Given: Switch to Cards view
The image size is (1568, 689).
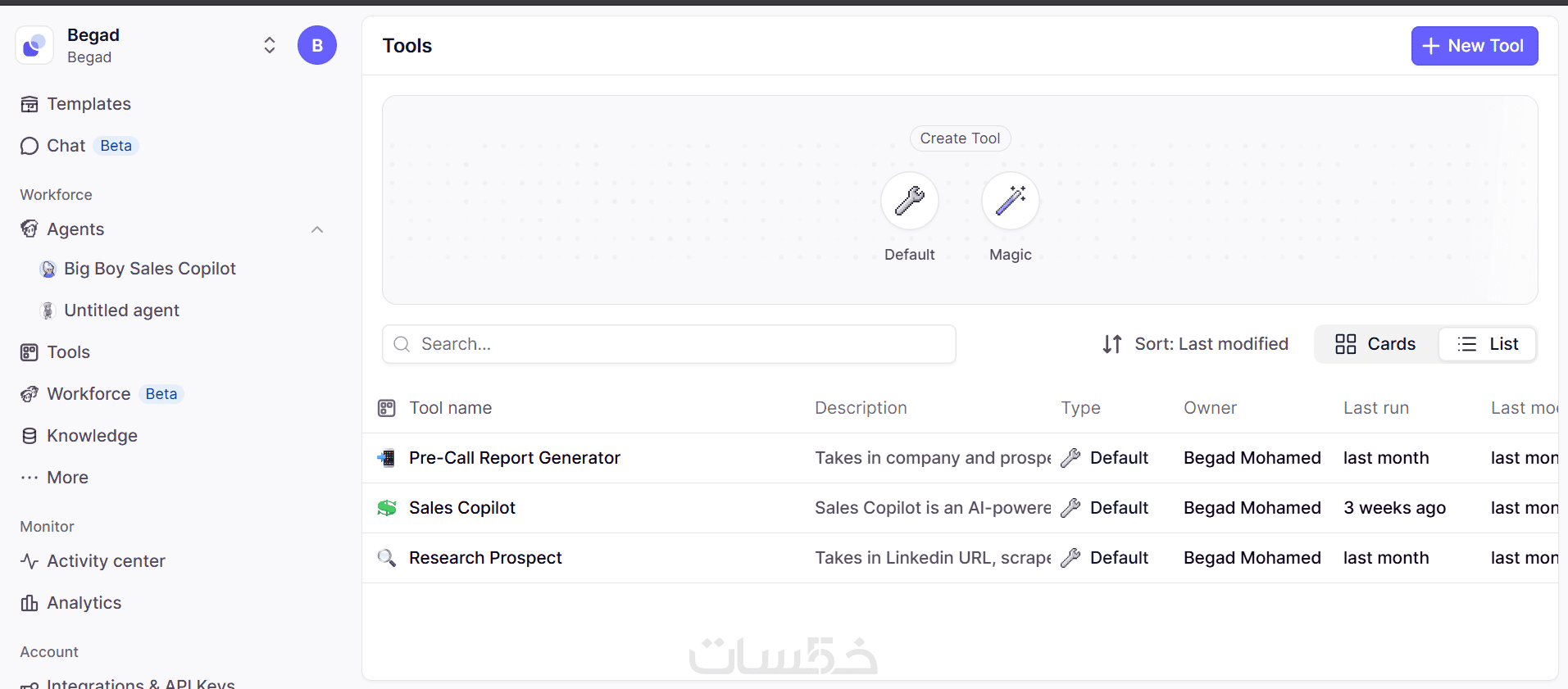Looking at the screenshot, I should pos(1375,344).
